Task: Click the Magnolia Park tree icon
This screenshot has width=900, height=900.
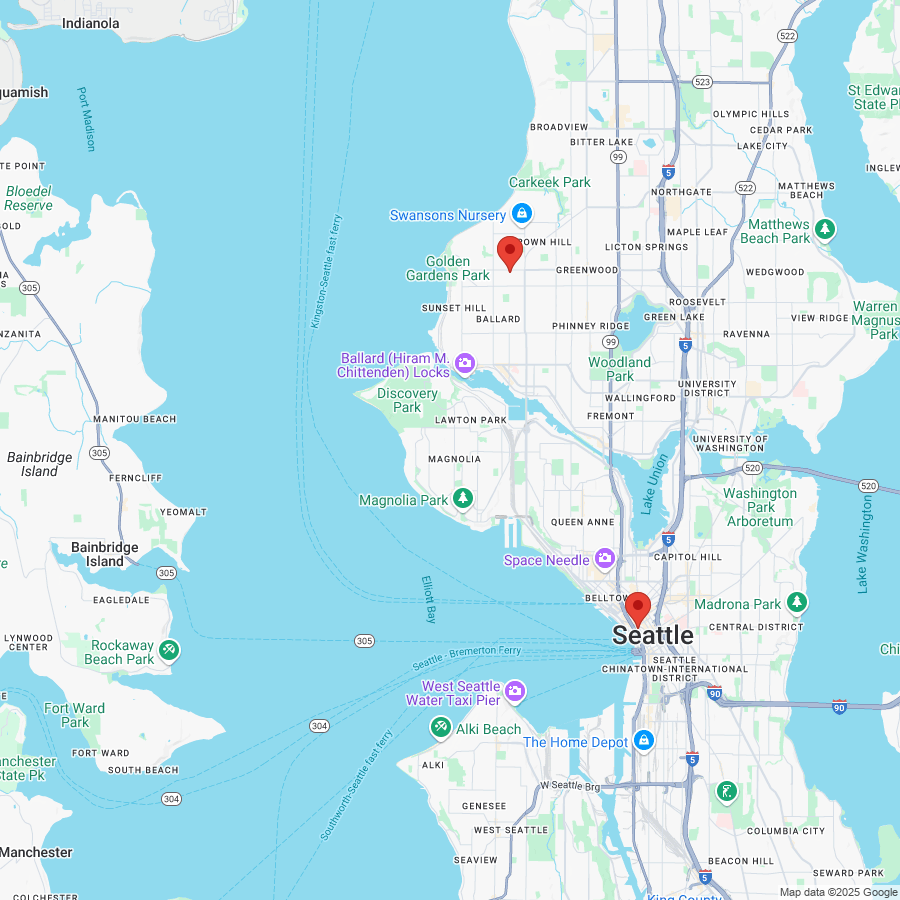Action: pyautogui.click(x=462, y=498)
